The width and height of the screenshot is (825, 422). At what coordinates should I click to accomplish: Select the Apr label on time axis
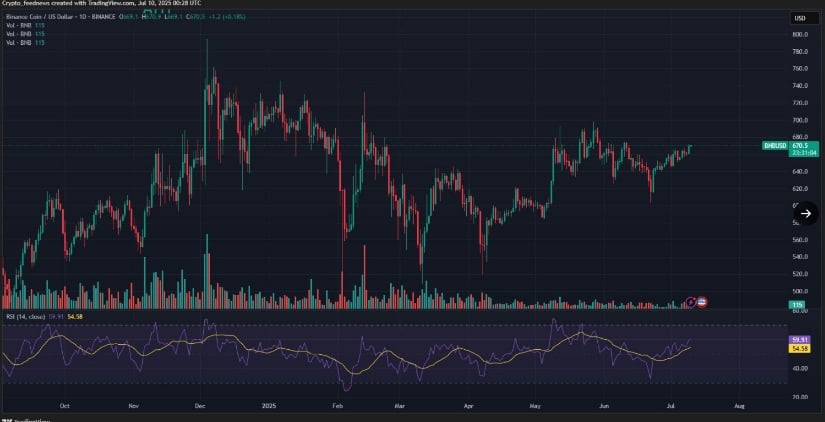(468, 406)
